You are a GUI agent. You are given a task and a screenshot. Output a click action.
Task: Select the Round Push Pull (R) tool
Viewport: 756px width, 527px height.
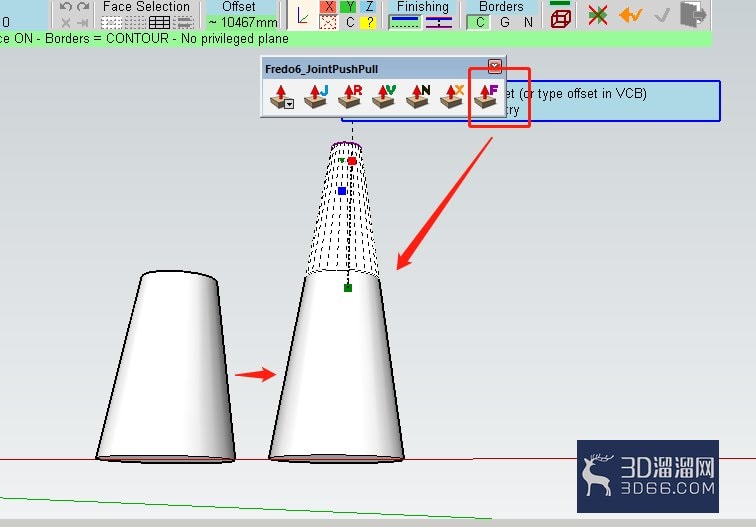(350, 96)
